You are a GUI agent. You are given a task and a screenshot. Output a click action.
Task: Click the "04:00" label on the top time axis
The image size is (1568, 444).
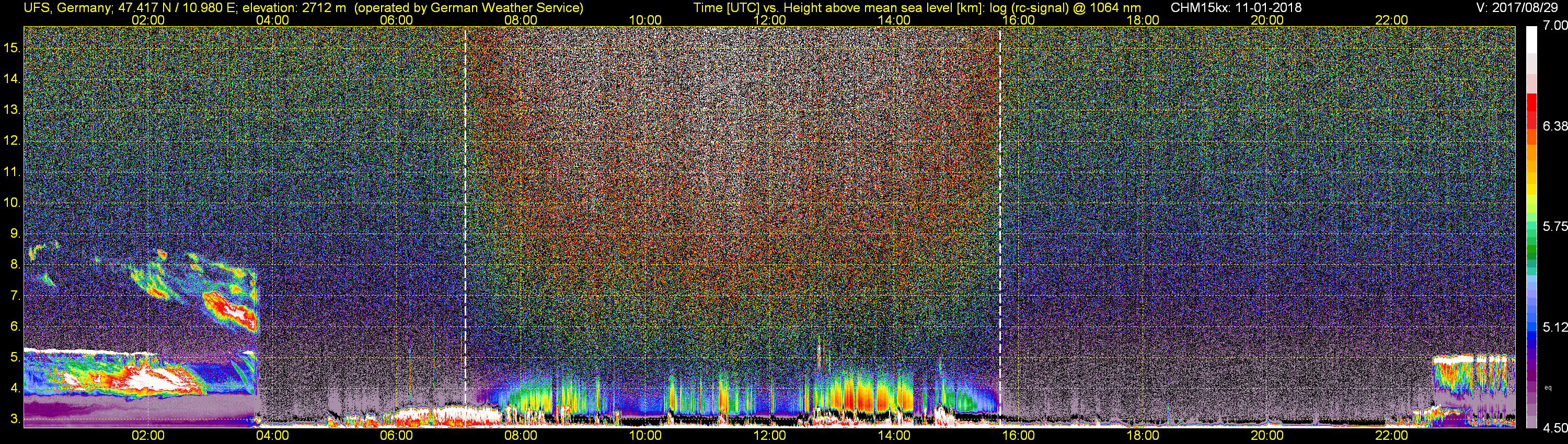click(x=272, y=20)
